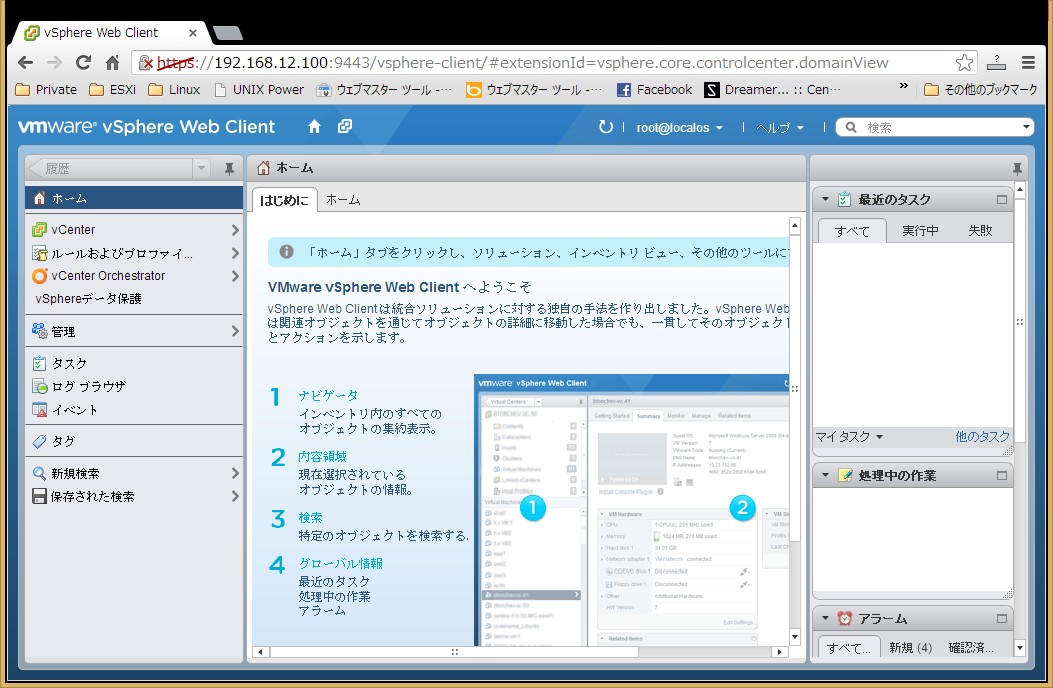1053x688 pixels.
Task: Collapse the 最近のタスク panel
Action: (x=825, y=199)
